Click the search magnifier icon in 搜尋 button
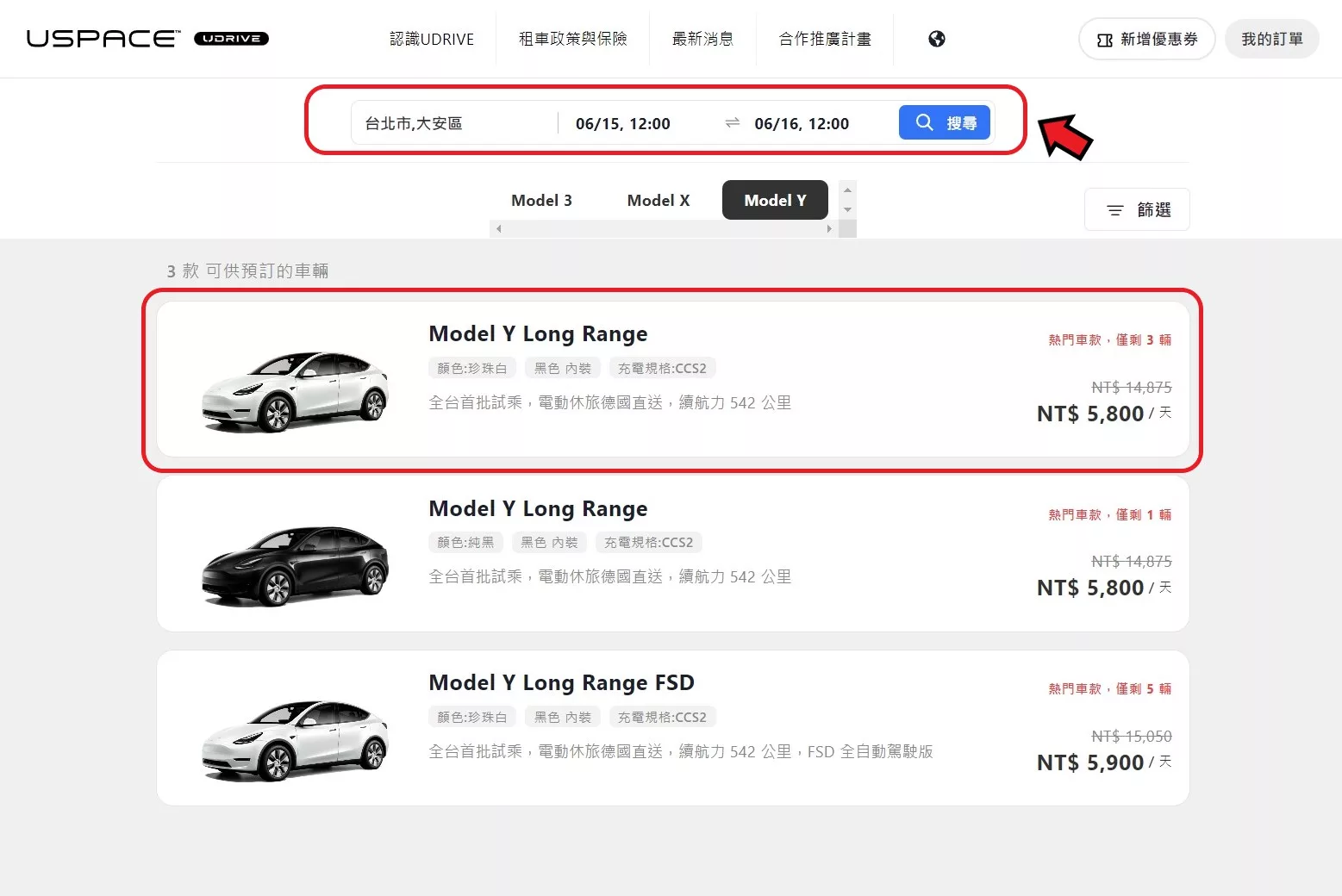The height and width of the screenshot is (896, 1342). click(924, 122)
